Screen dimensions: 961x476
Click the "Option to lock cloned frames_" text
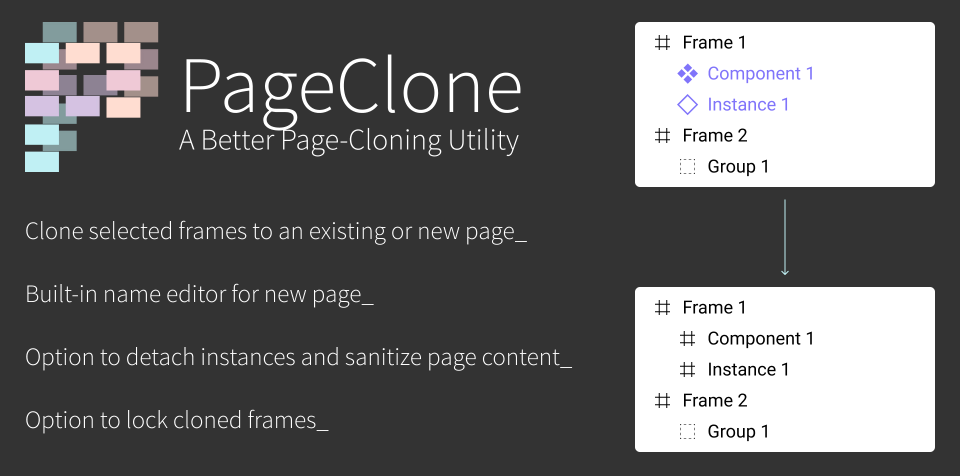tap(177, 420)
